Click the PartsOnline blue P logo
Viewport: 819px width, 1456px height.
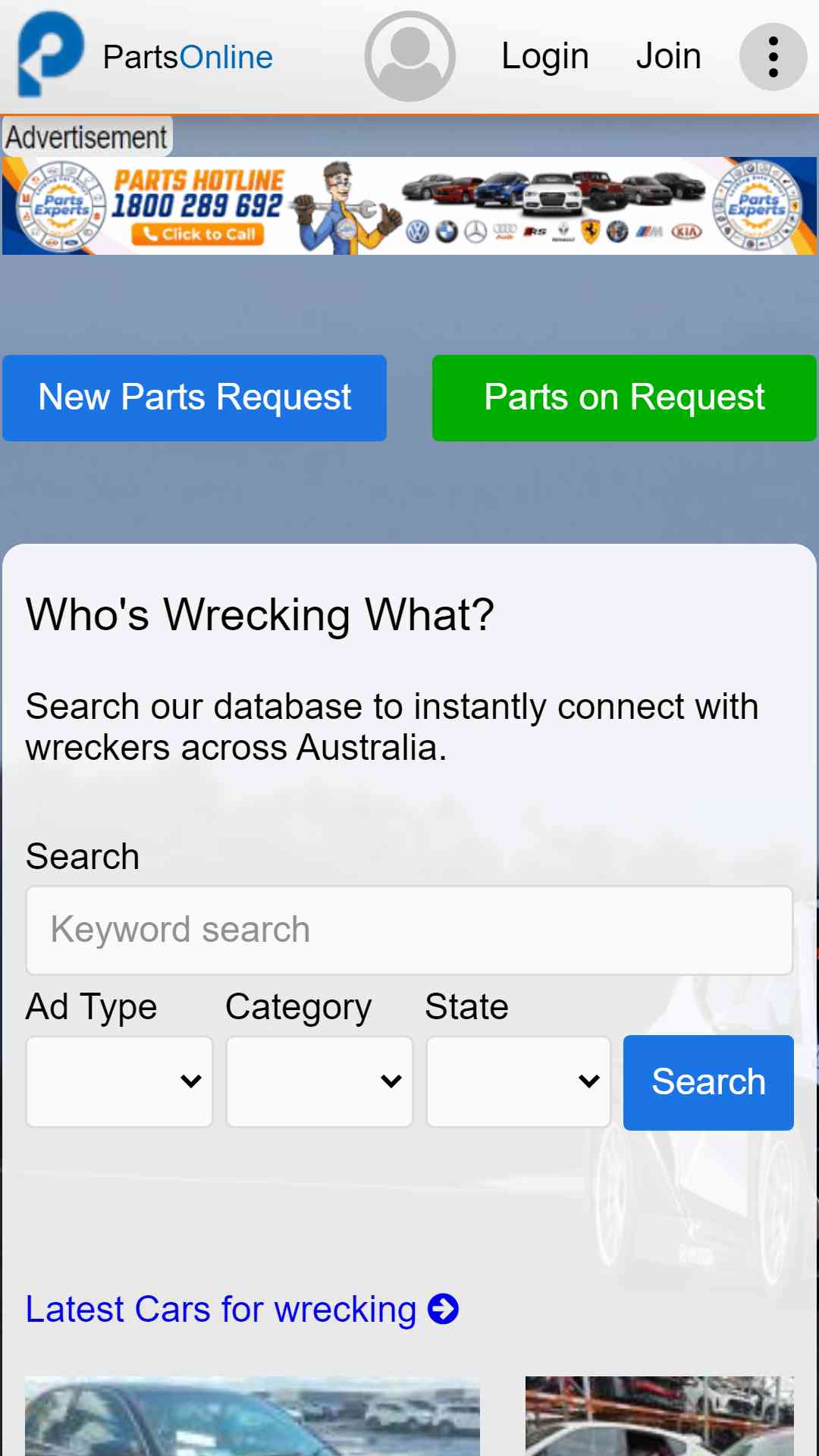(50, 55)
